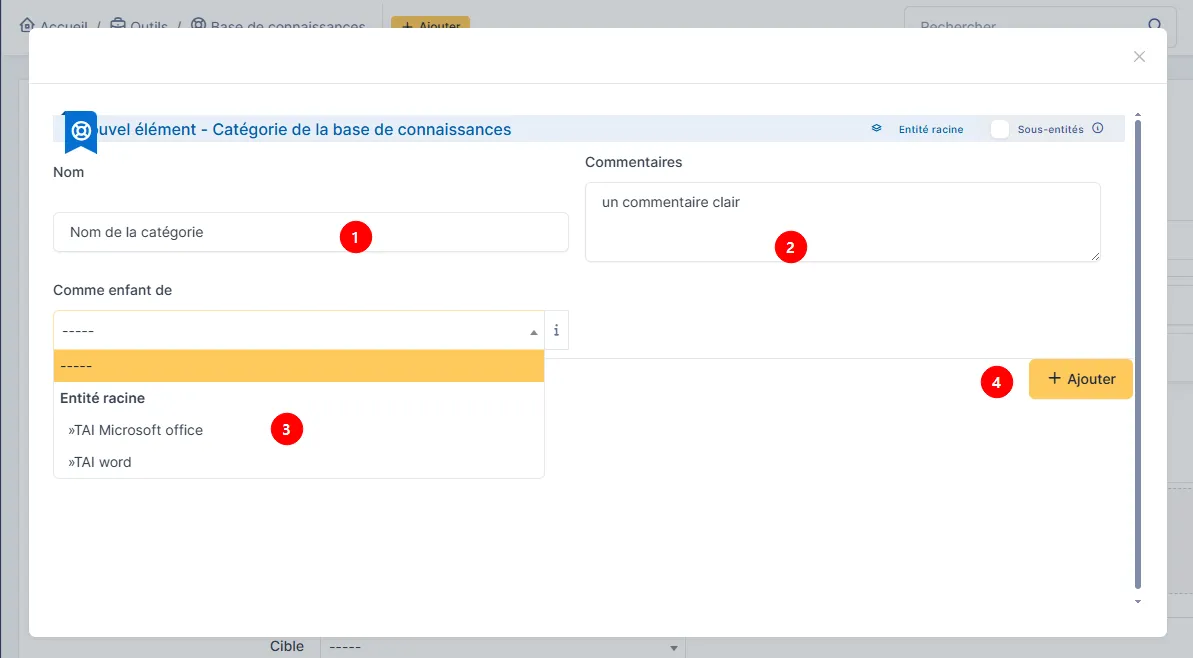Viewport: 1193px width, 658px height.
Task: Click the entity layers icon beside Entité racine
Action: (x=876, y=129)
